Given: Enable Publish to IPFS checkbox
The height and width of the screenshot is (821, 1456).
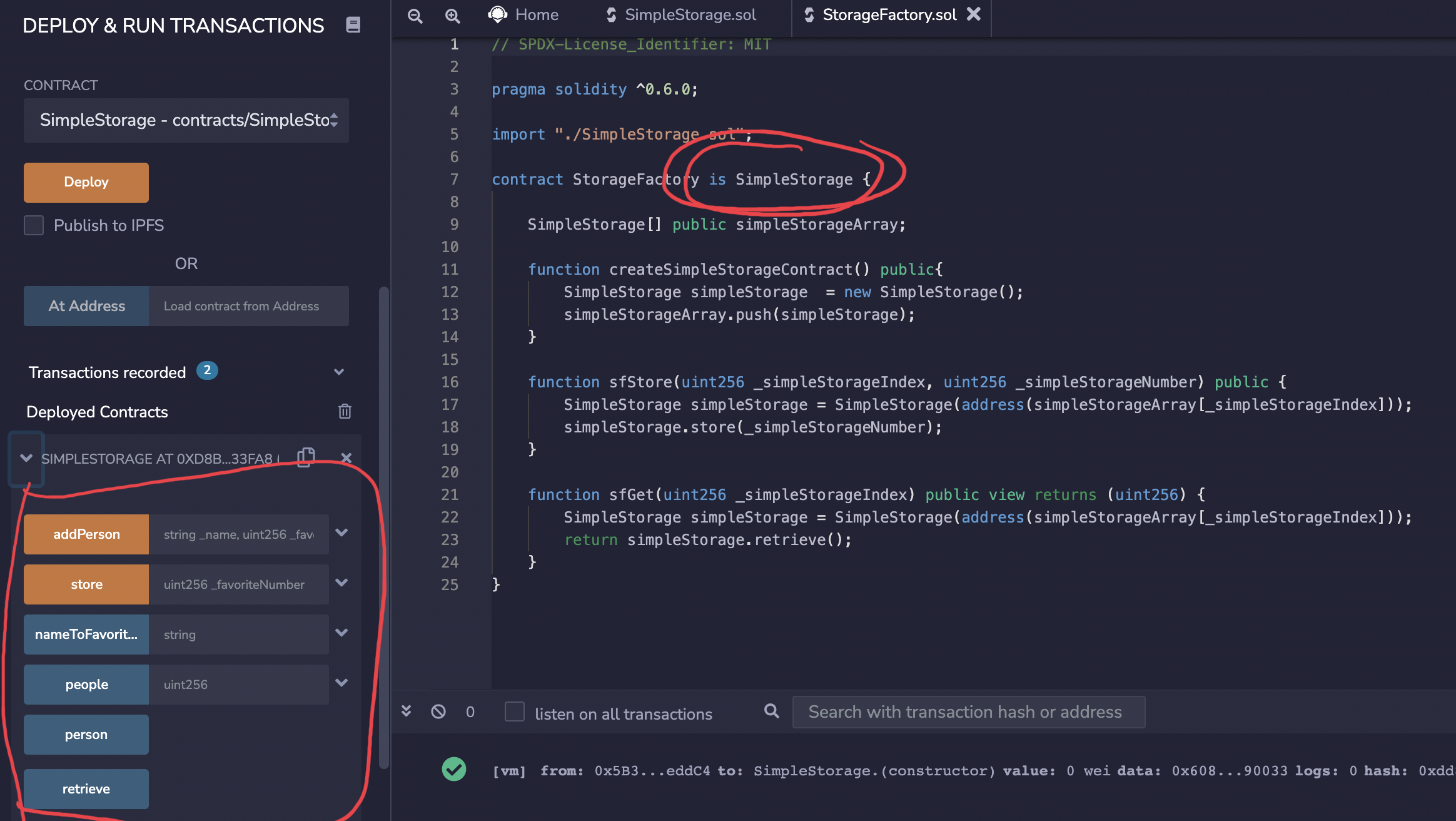Looking at the screenshot, I should (x=34, y=225).
